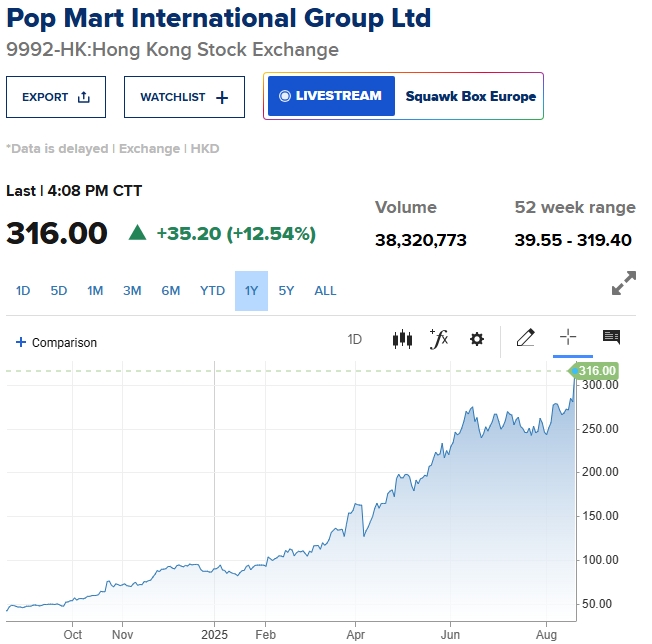Add stock to Watchlist
This screenshot has height=644, width=652.
pos(184,97)
